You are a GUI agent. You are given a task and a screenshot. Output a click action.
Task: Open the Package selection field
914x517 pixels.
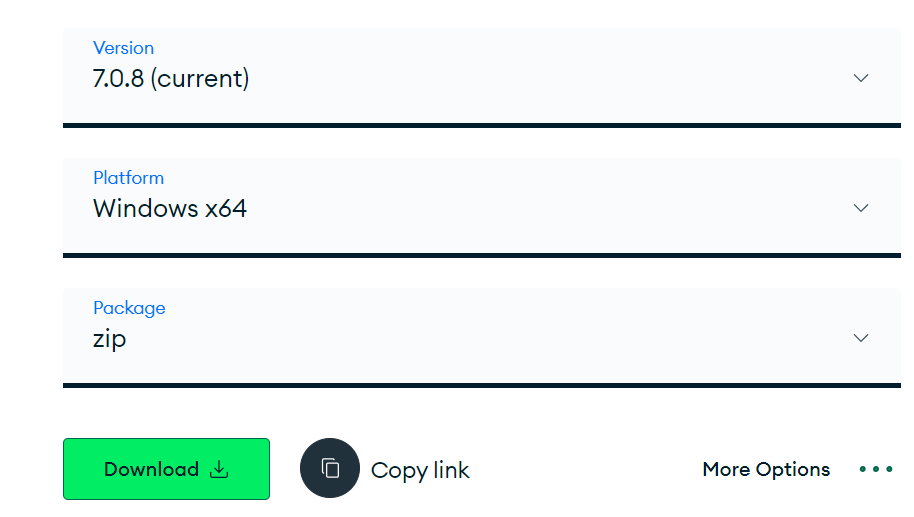tap(480, 335)
